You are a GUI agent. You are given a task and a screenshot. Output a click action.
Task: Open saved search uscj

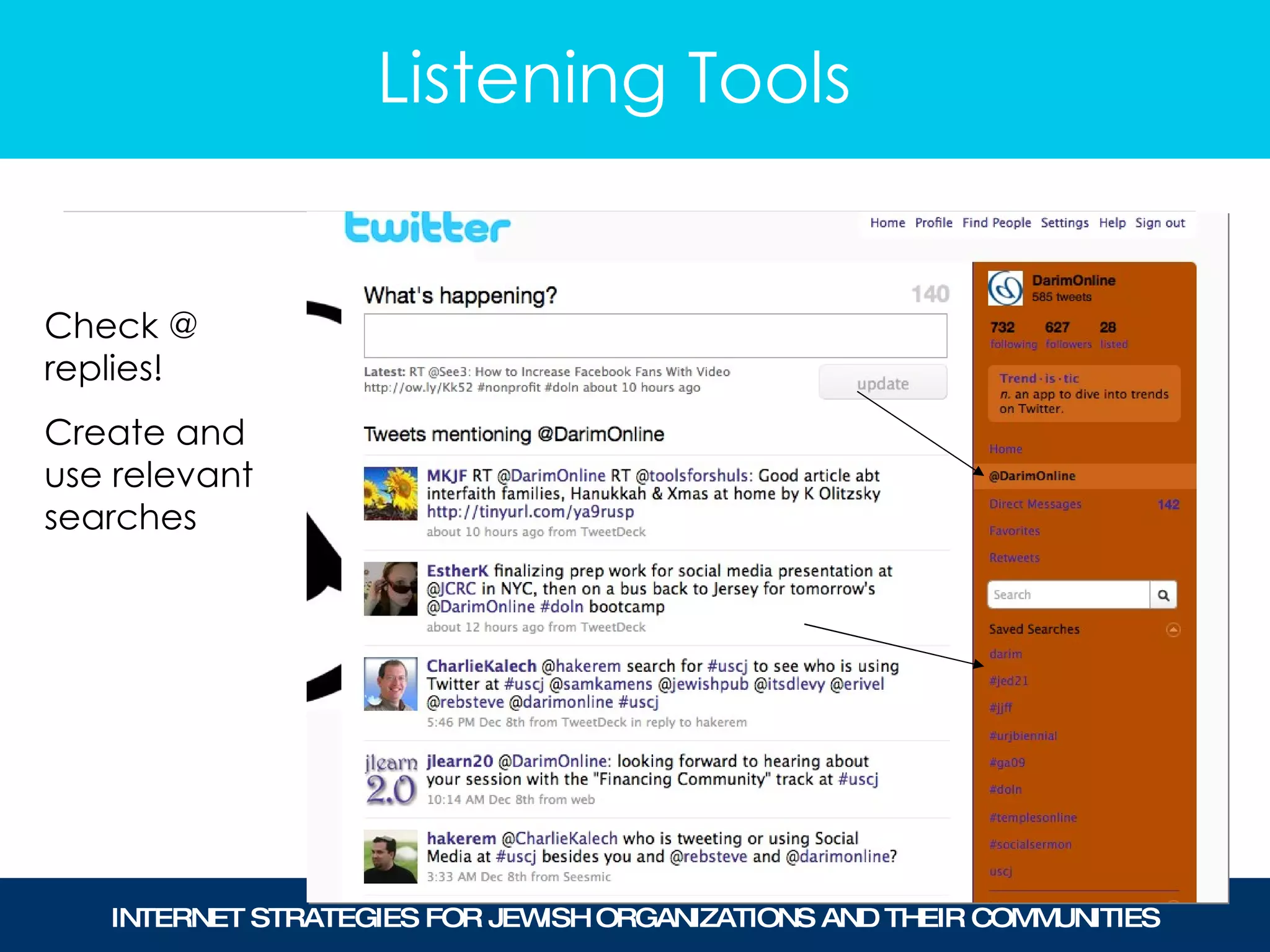(x=1001, y=871)
